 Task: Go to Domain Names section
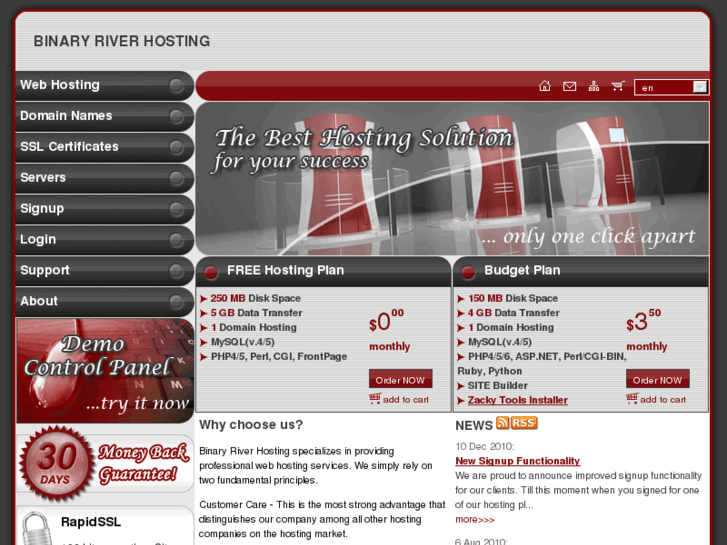coord(105,116)
